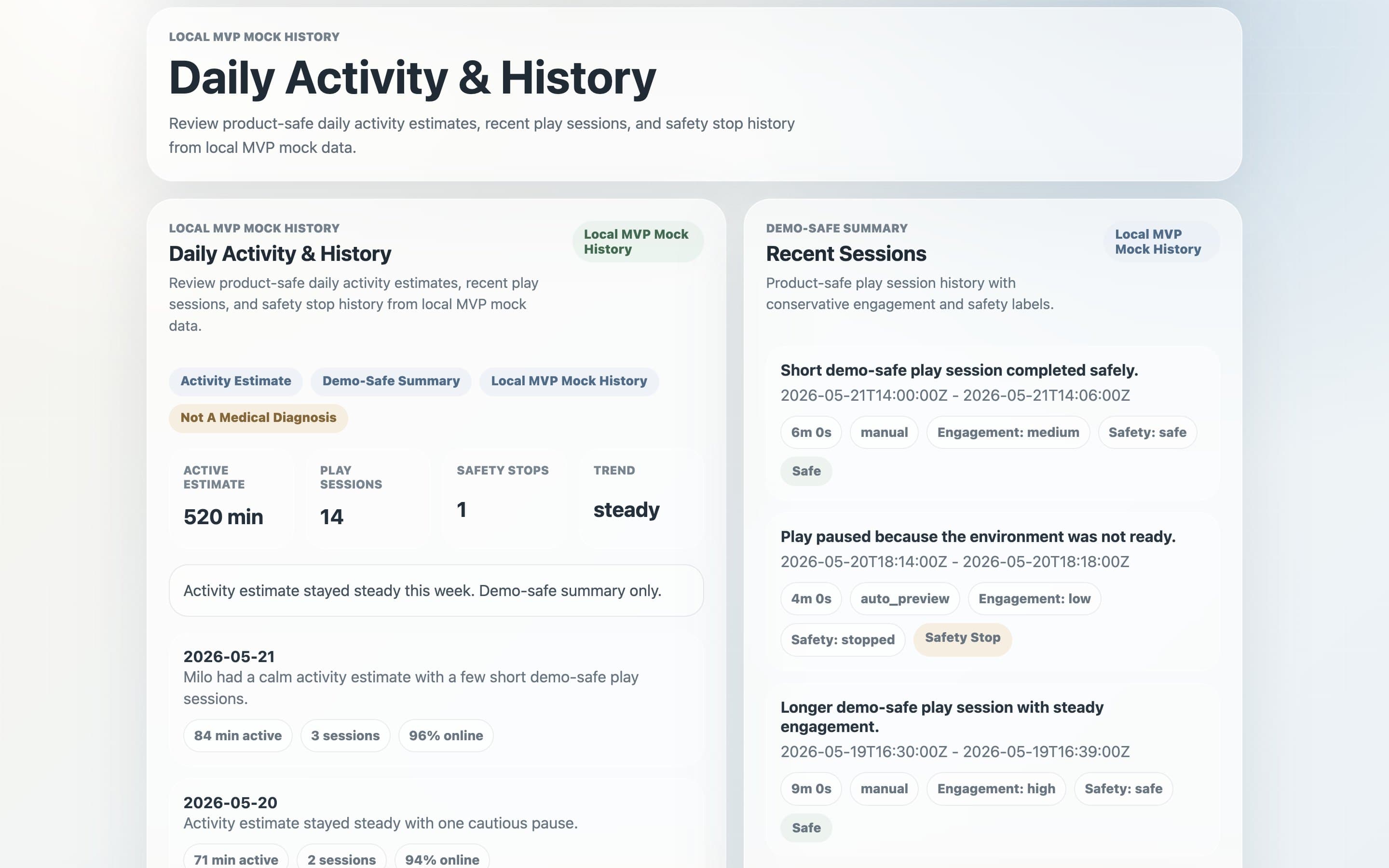The height and width of the screenshot is (868, 1389).
Task: Click the 4m 0s duration chip
Action: 811,599
